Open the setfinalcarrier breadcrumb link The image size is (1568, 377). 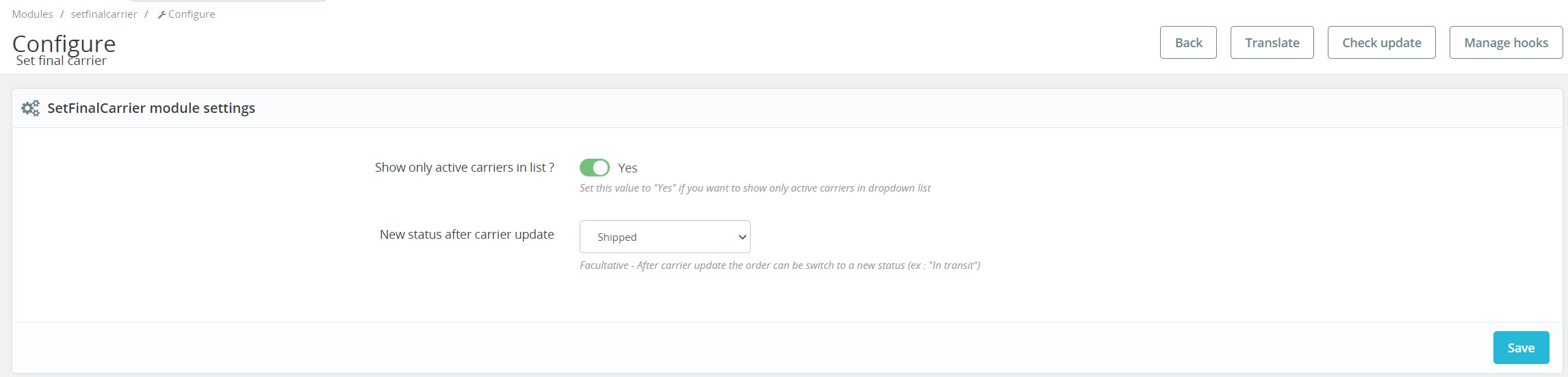[104, 14]
